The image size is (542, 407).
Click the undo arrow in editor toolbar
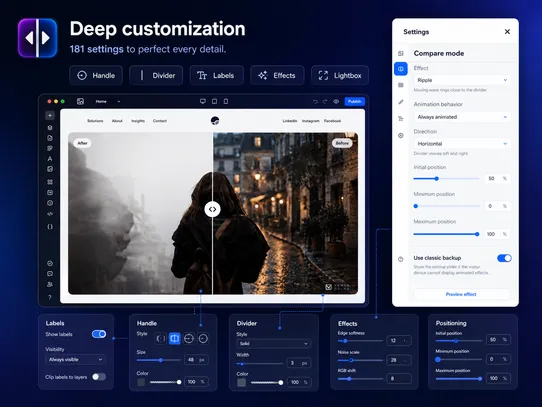(x=315, y=102)
